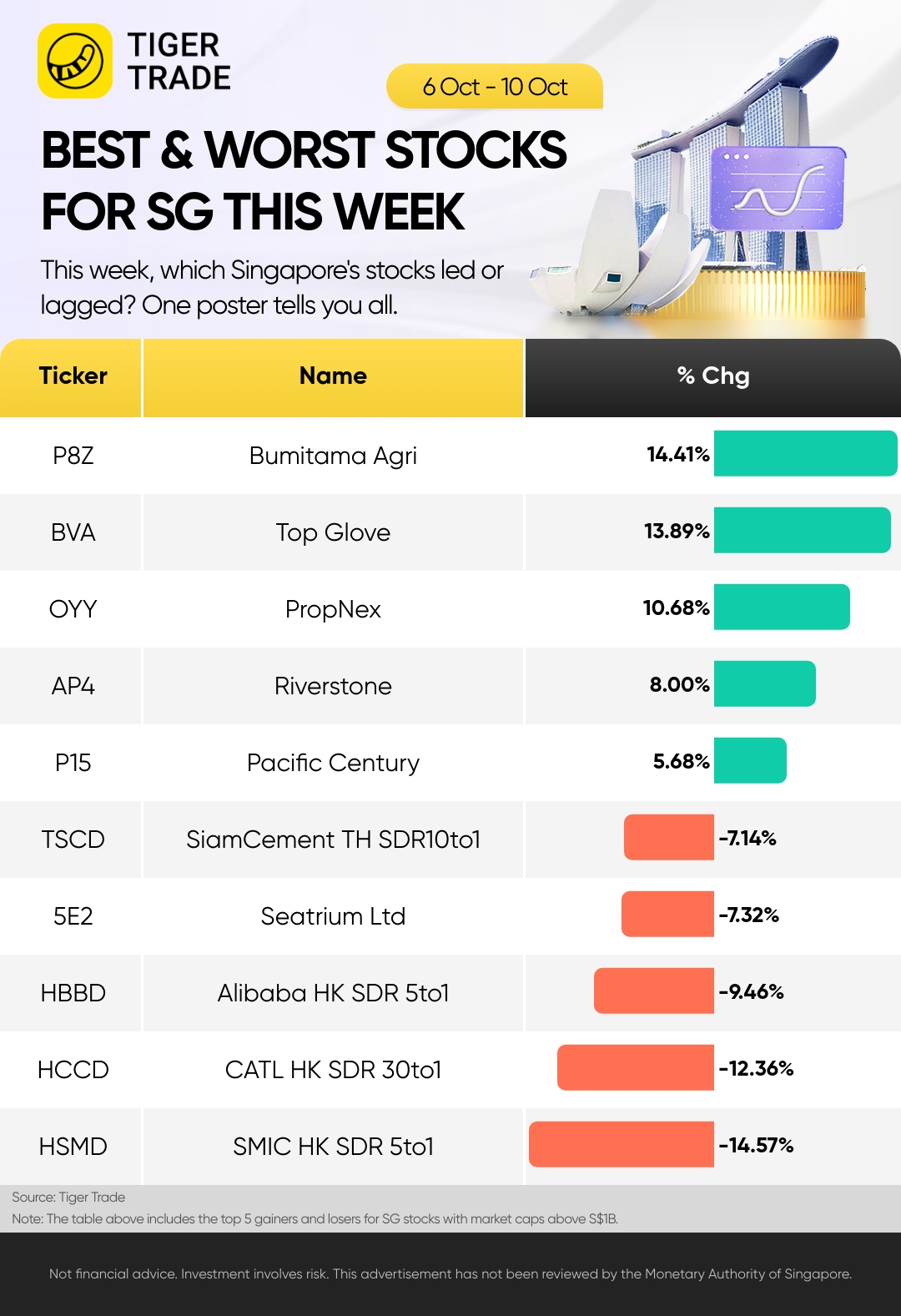The width and height of the screenshot is (901, 1316).
Task: Click the Top Glove stock name
Action: [333, 532]
